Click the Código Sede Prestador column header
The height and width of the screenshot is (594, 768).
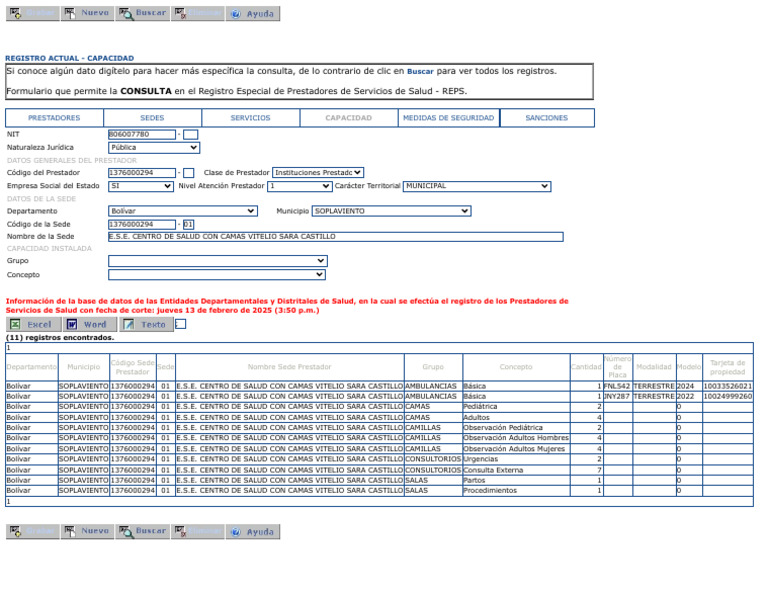tap(133, 367)
